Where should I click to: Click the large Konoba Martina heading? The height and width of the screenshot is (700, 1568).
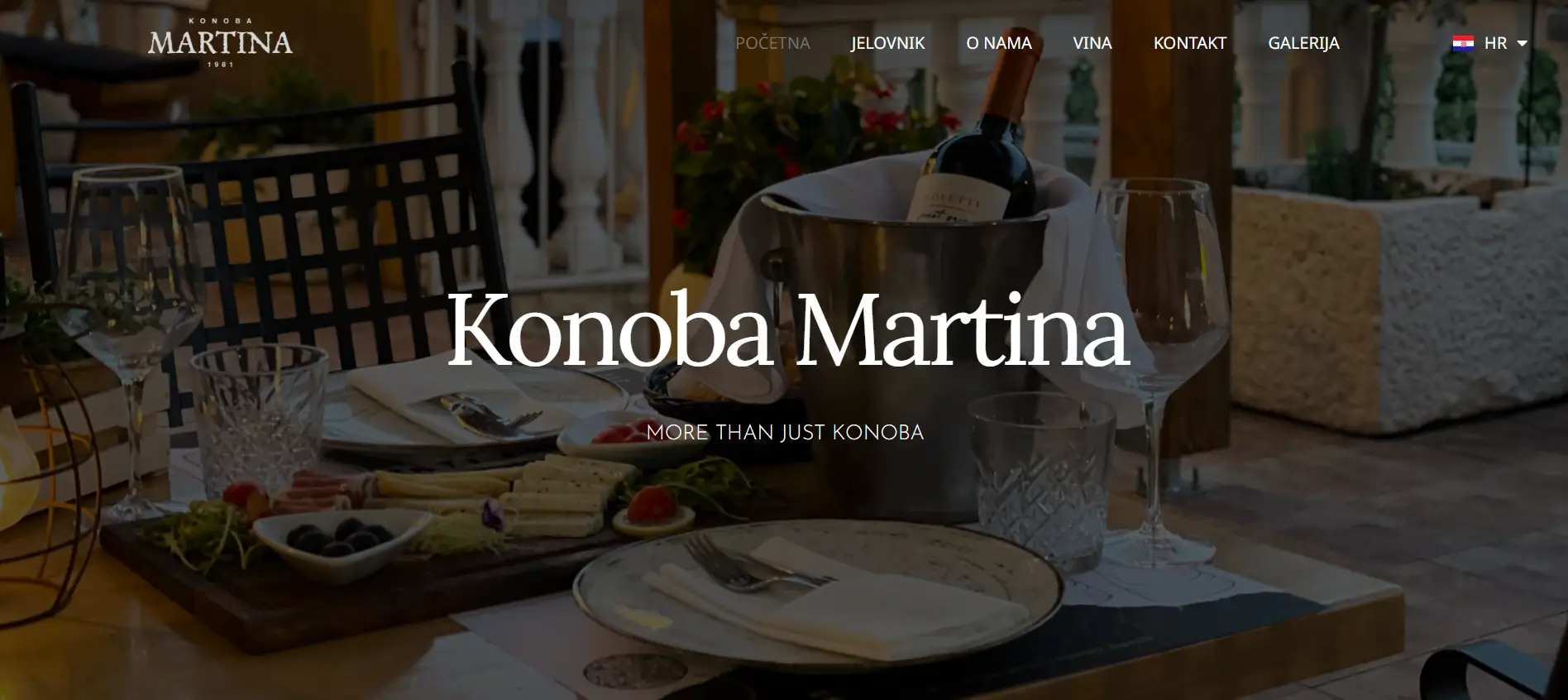click(788, 328)
